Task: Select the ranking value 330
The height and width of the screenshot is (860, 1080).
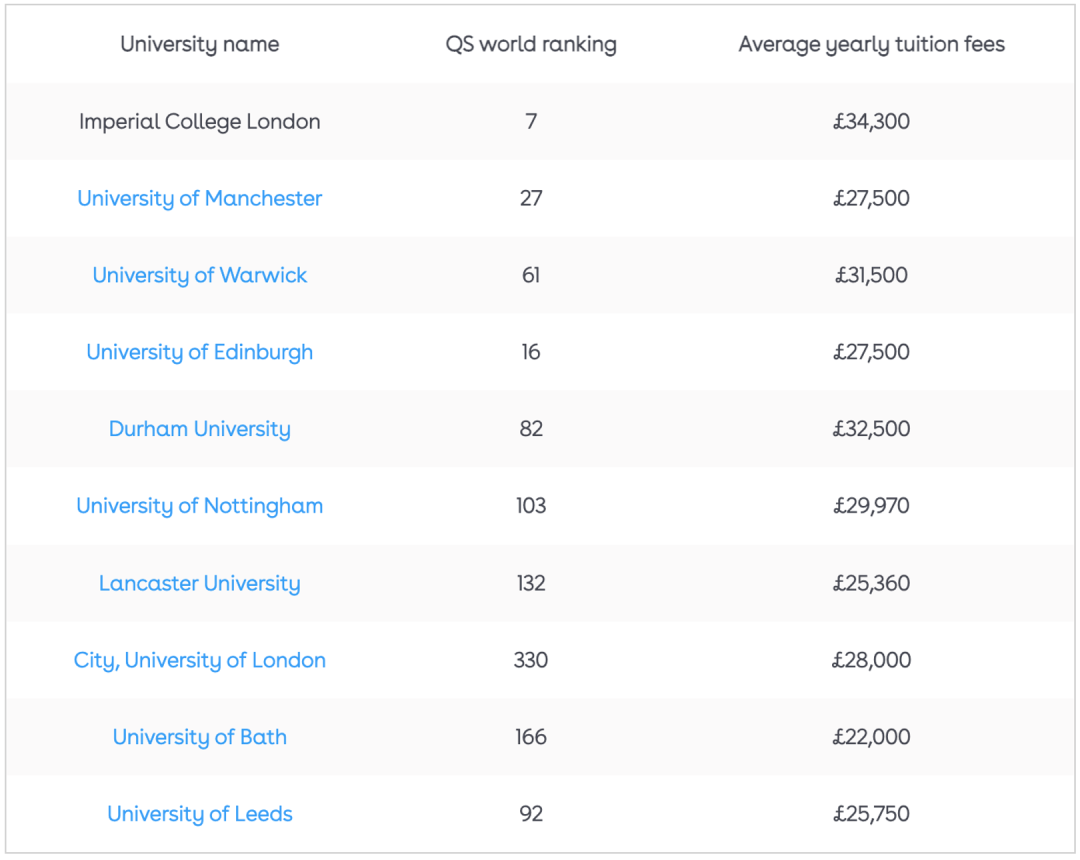Action: [x=530, y=660]
